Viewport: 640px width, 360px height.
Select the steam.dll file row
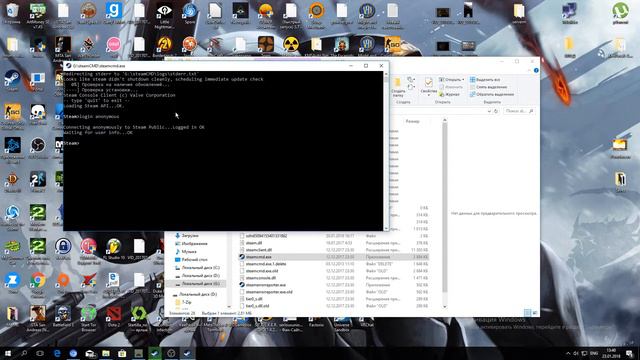[334, 243]
